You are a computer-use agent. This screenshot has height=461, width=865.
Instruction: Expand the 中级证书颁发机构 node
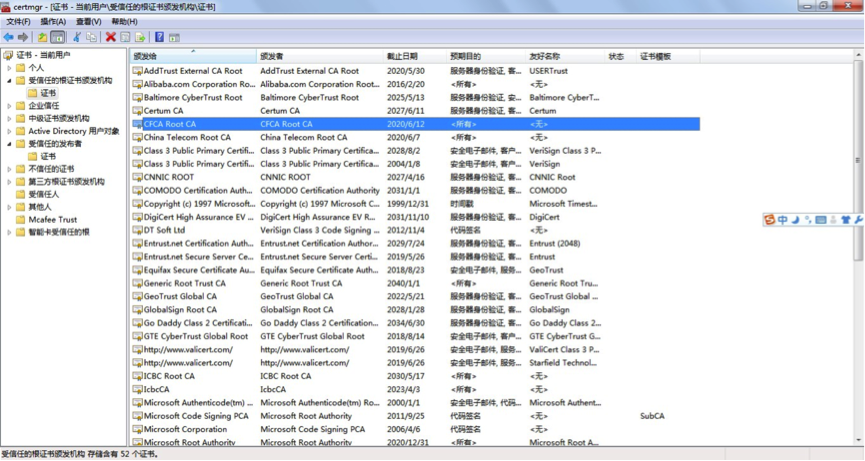(9, 119)
